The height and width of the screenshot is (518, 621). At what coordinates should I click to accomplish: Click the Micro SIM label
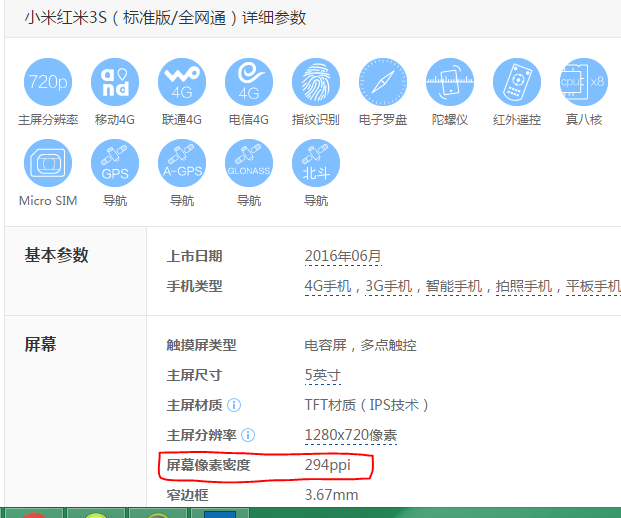[48, 201]
